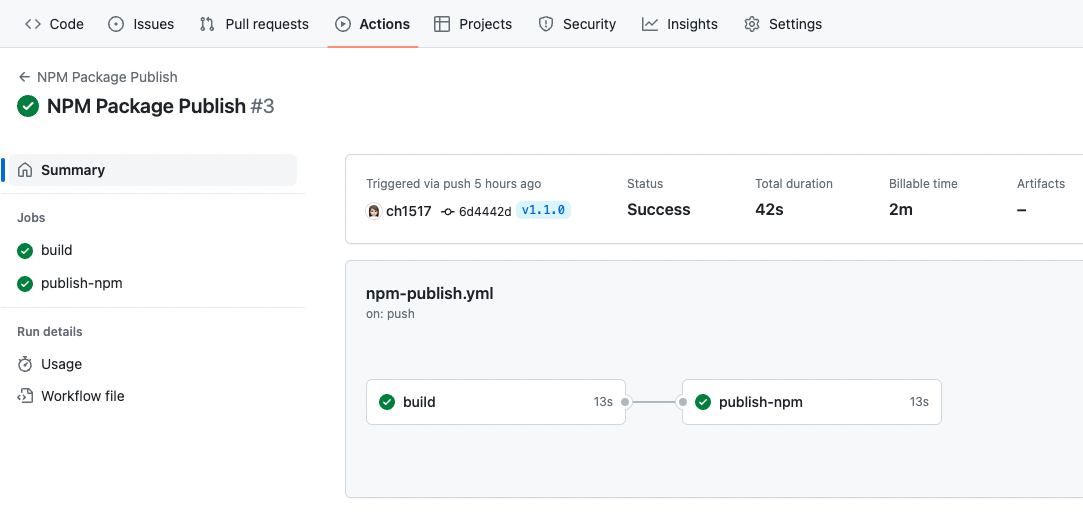Screen dimensions: 1083x531
Task: Click the Code angle-brackets icon
Action: (x=32, y=24)
